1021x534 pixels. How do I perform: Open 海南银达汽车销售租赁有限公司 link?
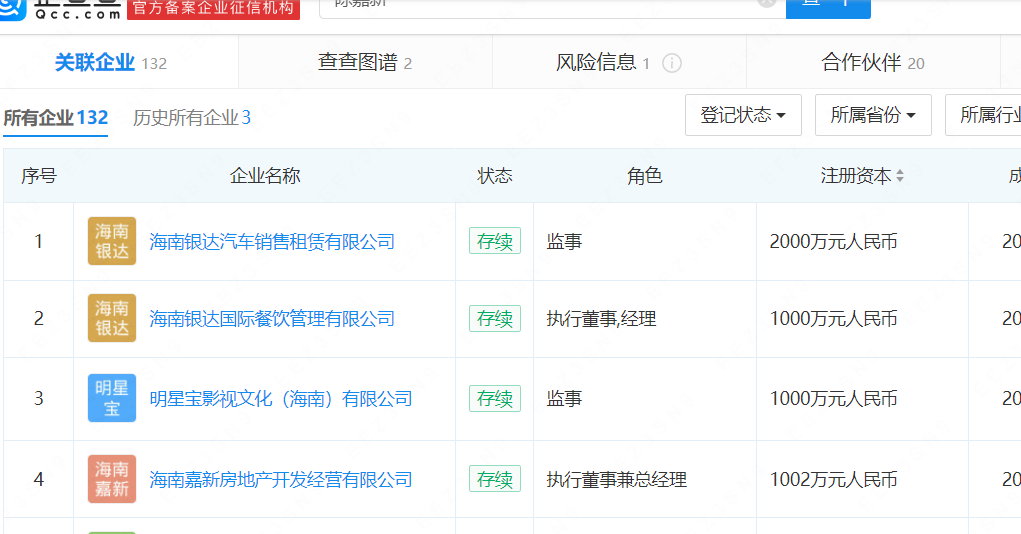pyautogui.click(x=272, y=242)
